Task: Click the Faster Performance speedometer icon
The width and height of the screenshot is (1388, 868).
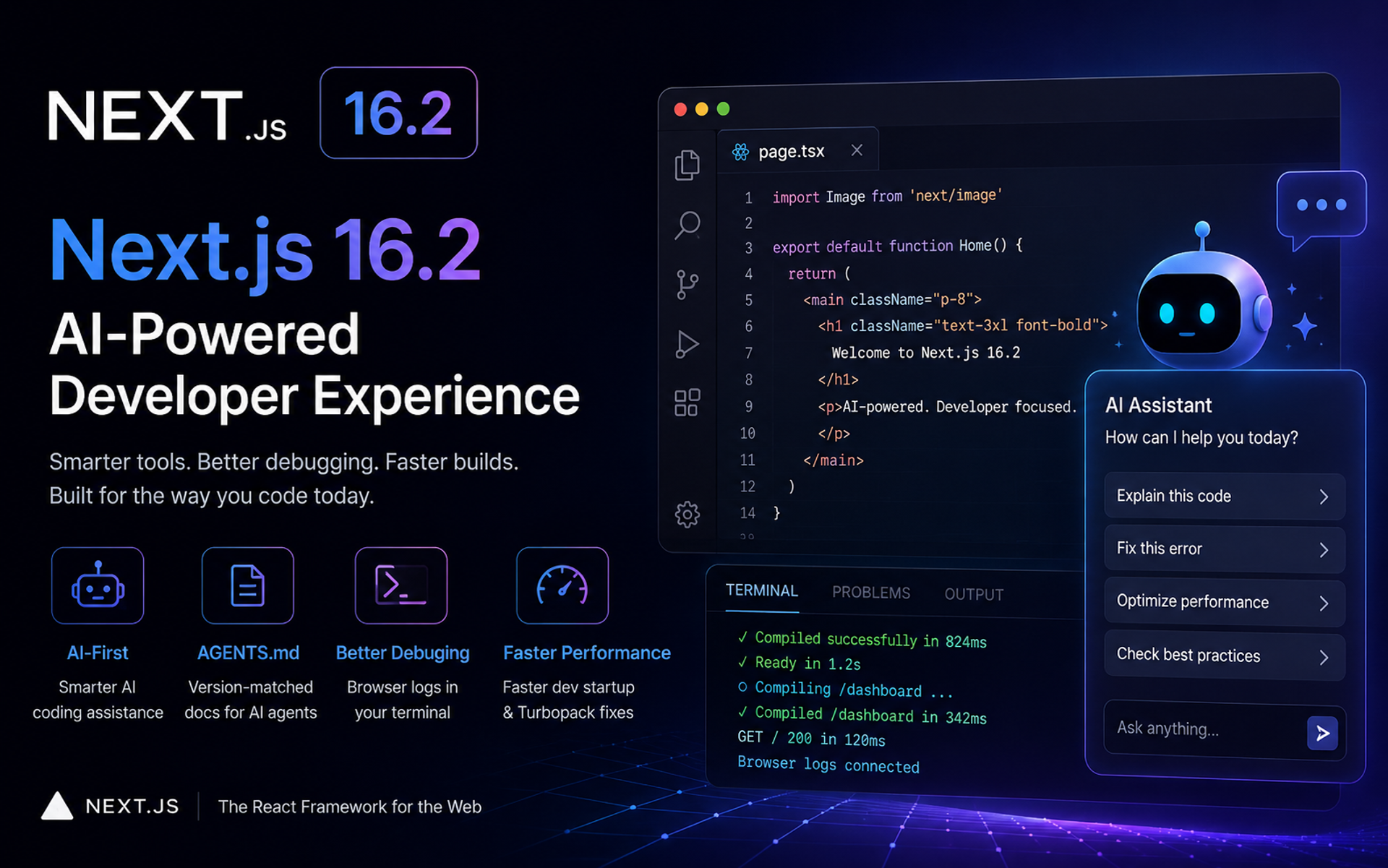Action: pos(562,585)
